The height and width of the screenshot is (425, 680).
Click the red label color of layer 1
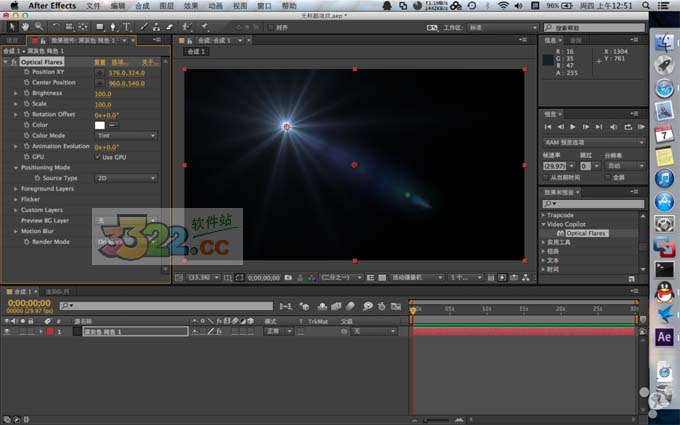50,332
